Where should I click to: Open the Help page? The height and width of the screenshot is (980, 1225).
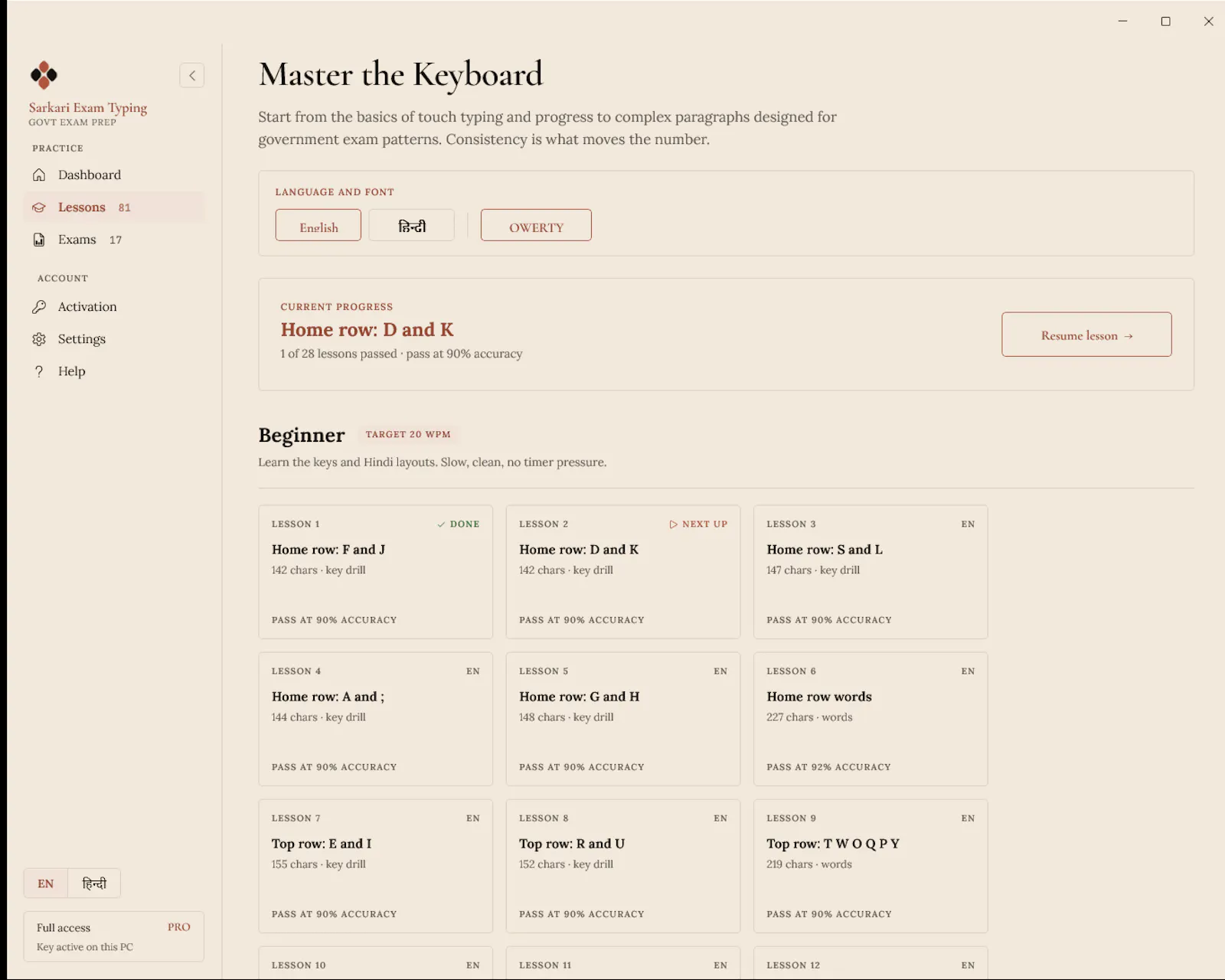(x=114, y=371)
